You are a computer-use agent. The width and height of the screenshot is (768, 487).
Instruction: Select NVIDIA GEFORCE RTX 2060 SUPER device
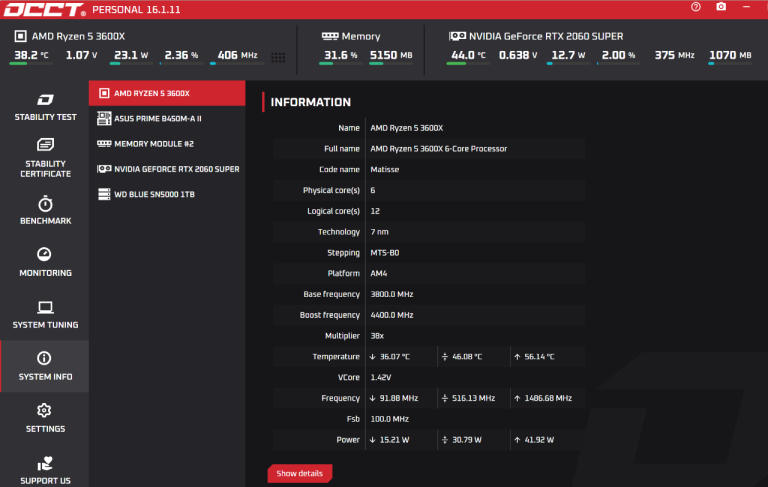point(167,169)
